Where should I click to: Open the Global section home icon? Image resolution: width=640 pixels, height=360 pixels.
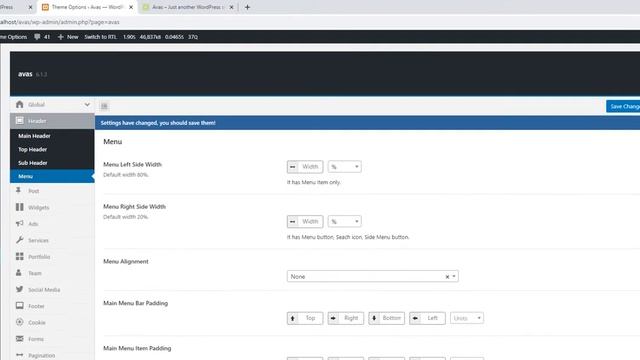(20, 104)
